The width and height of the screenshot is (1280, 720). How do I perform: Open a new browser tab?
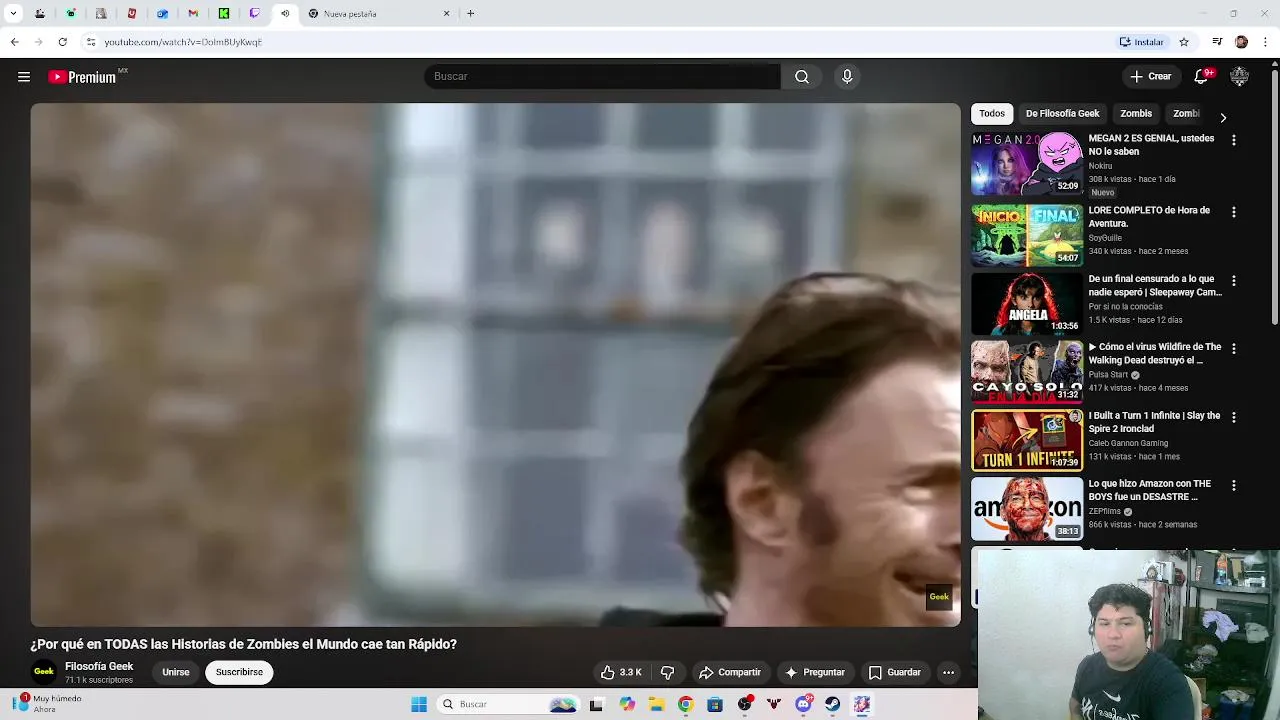click(x=470, y=14)
